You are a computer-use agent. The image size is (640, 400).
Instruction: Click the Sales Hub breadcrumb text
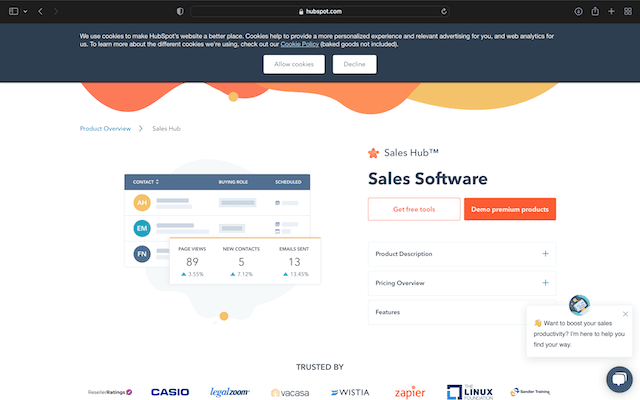(x=167, y=129)
